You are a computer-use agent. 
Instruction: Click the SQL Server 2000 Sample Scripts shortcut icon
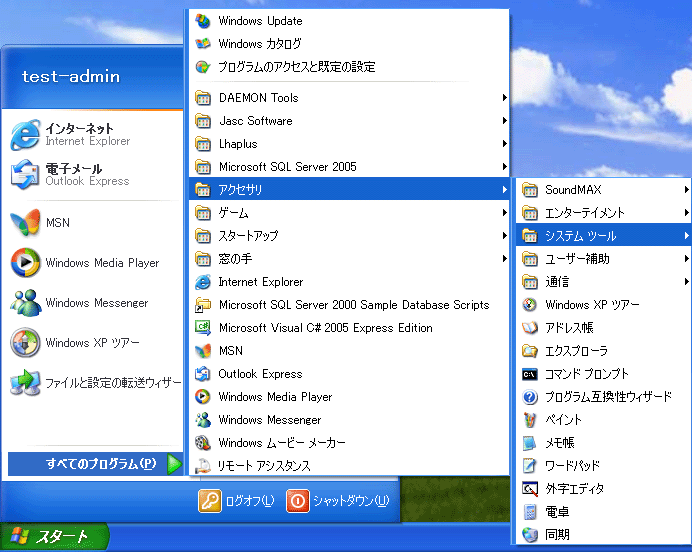click(203, 305)
